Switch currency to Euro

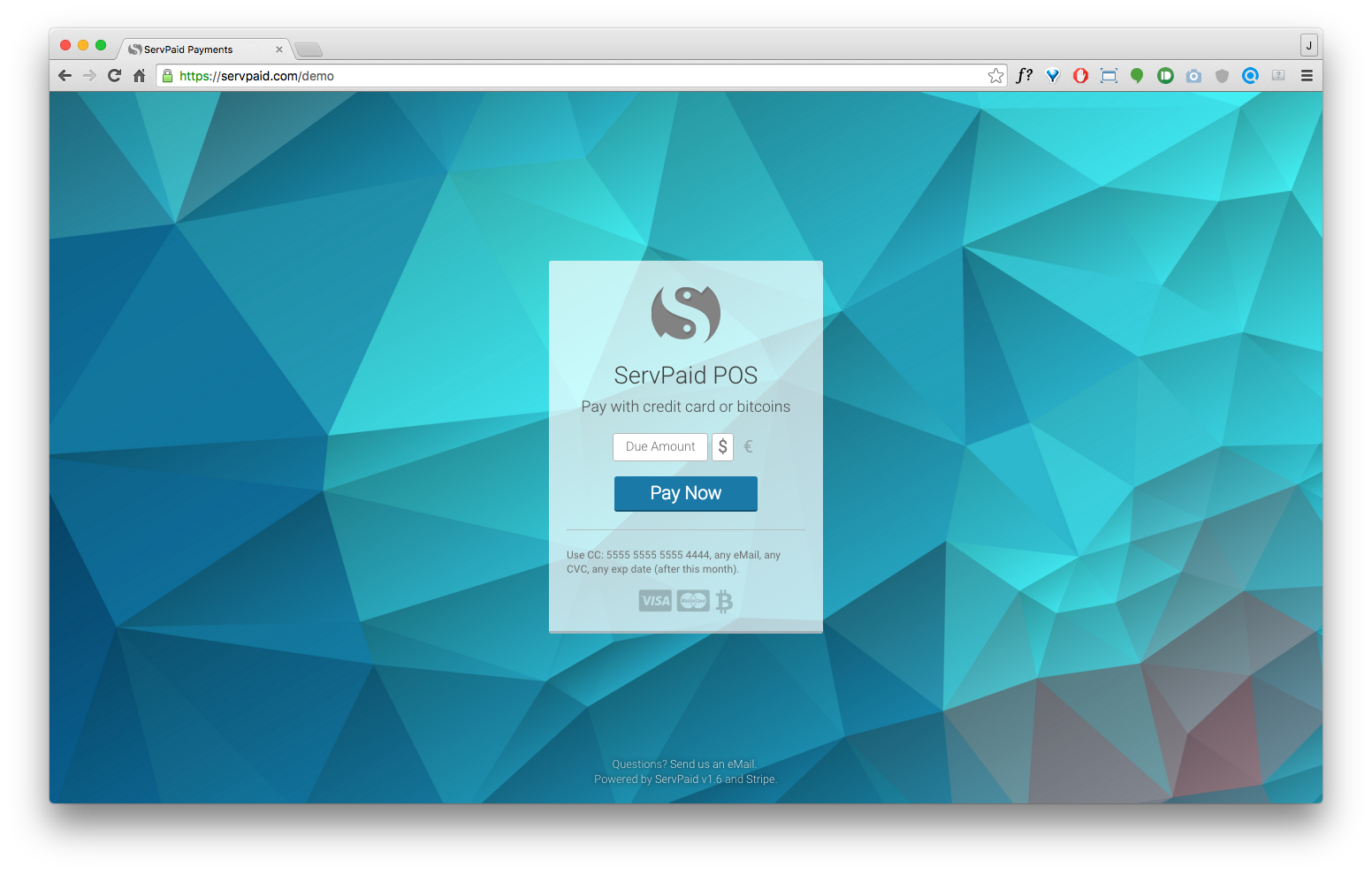(747, 446)
